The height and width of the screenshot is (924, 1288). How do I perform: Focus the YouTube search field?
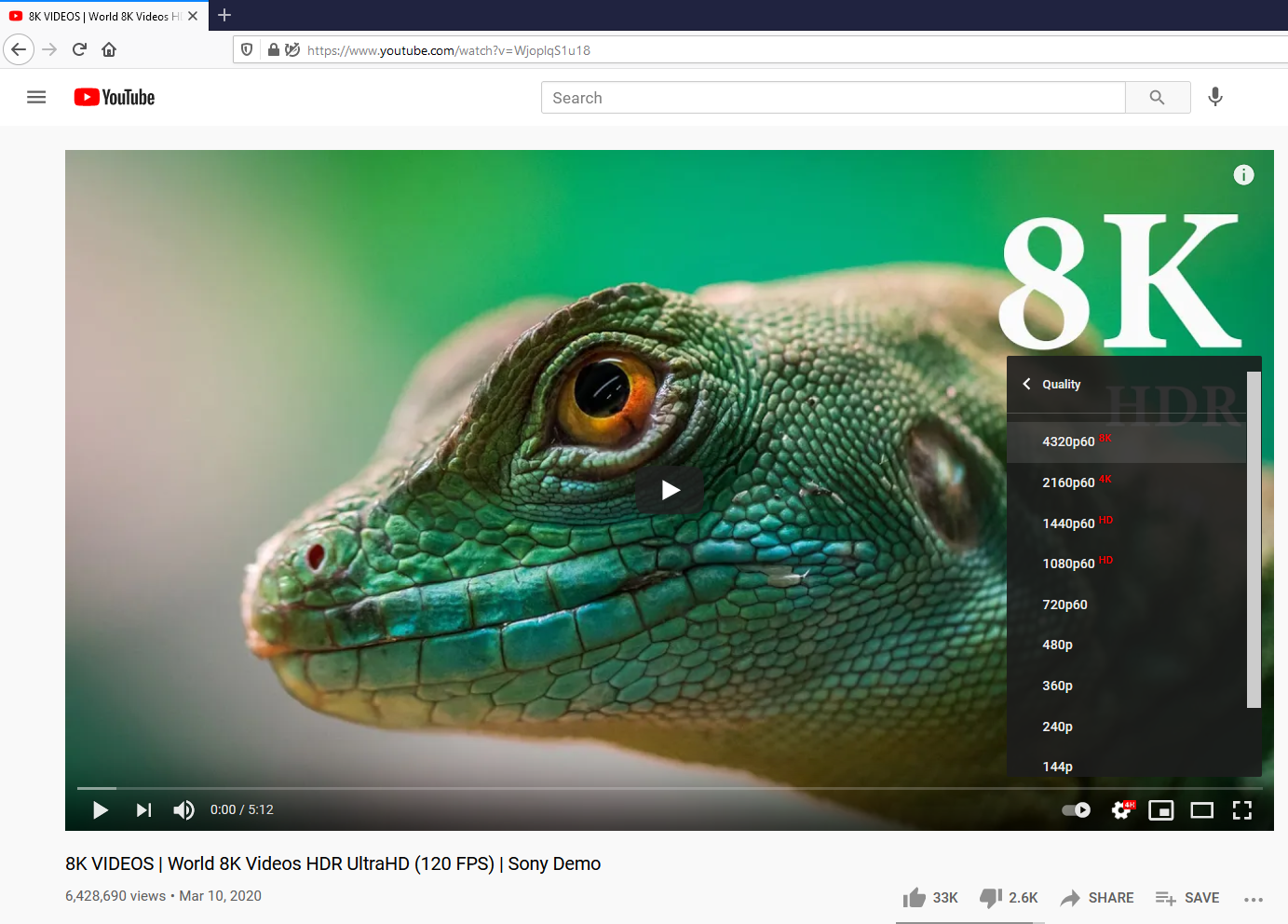834,98
